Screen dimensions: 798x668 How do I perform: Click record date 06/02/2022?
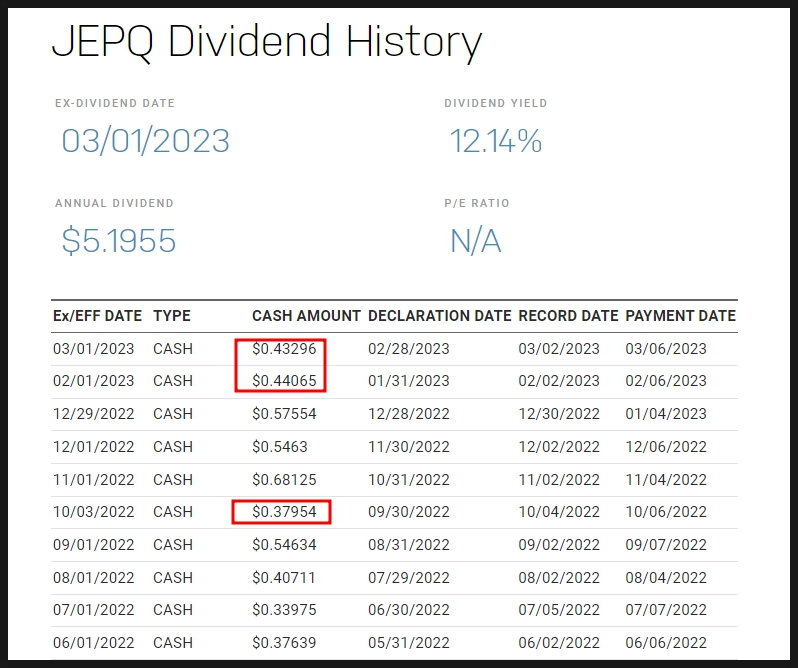point(559,643)
